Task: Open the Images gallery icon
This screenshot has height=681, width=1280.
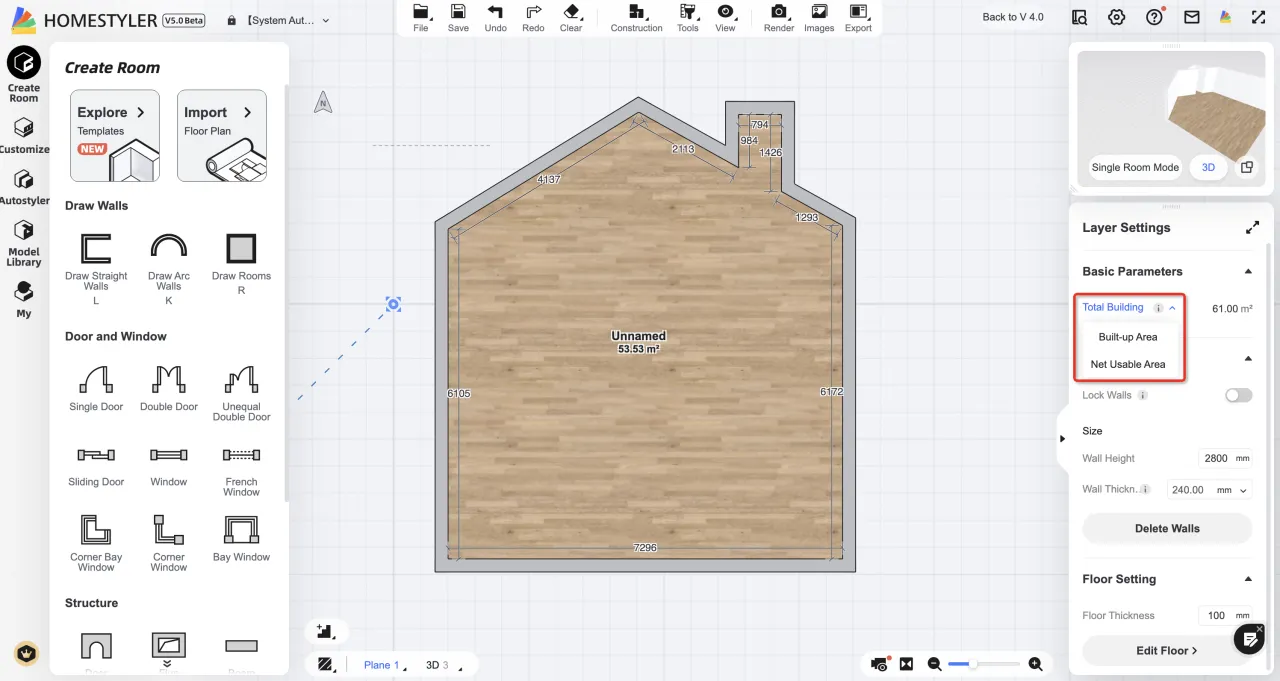Action: pos(819,17)
